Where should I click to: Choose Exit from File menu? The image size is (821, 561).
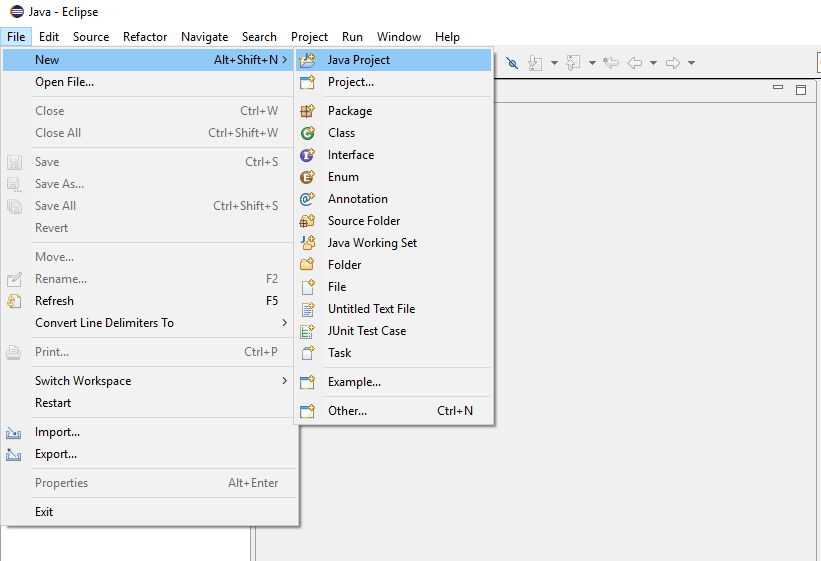(149, 512)
